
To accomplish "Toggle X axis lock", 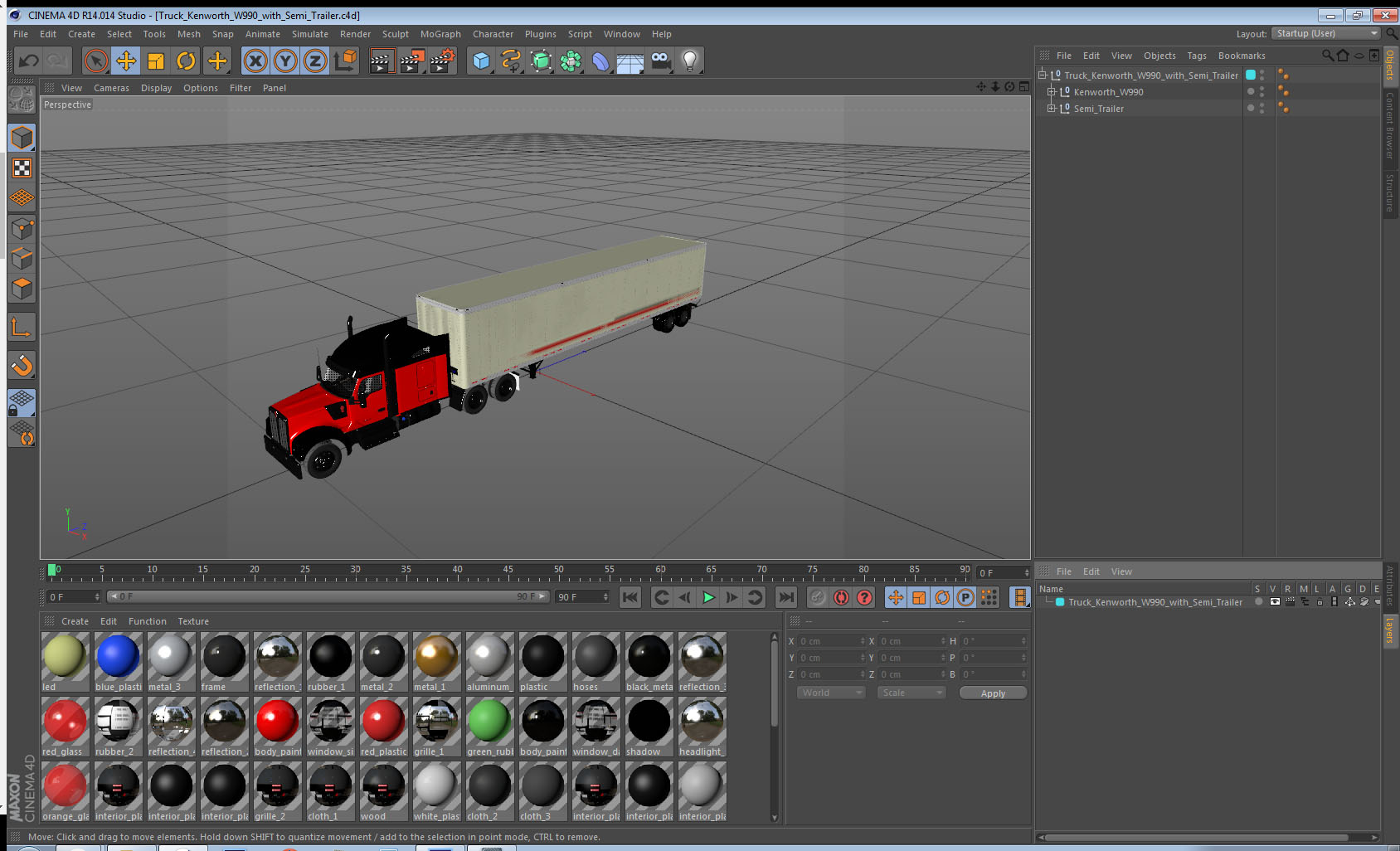I will click(x=255, y=61).
